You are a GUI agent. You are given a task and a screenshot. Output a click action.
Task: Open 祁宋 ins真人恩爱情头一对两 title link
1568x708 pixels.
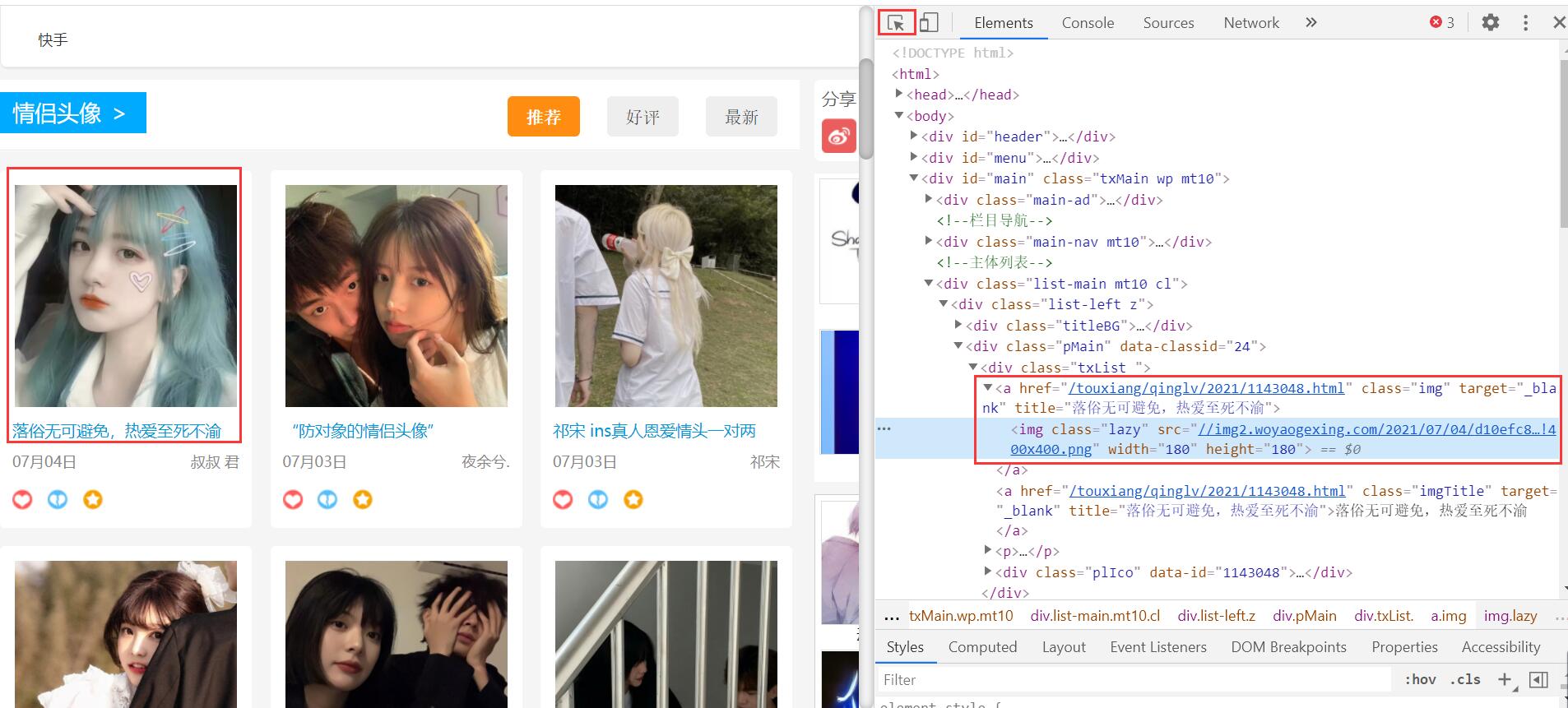click(654, 431)
